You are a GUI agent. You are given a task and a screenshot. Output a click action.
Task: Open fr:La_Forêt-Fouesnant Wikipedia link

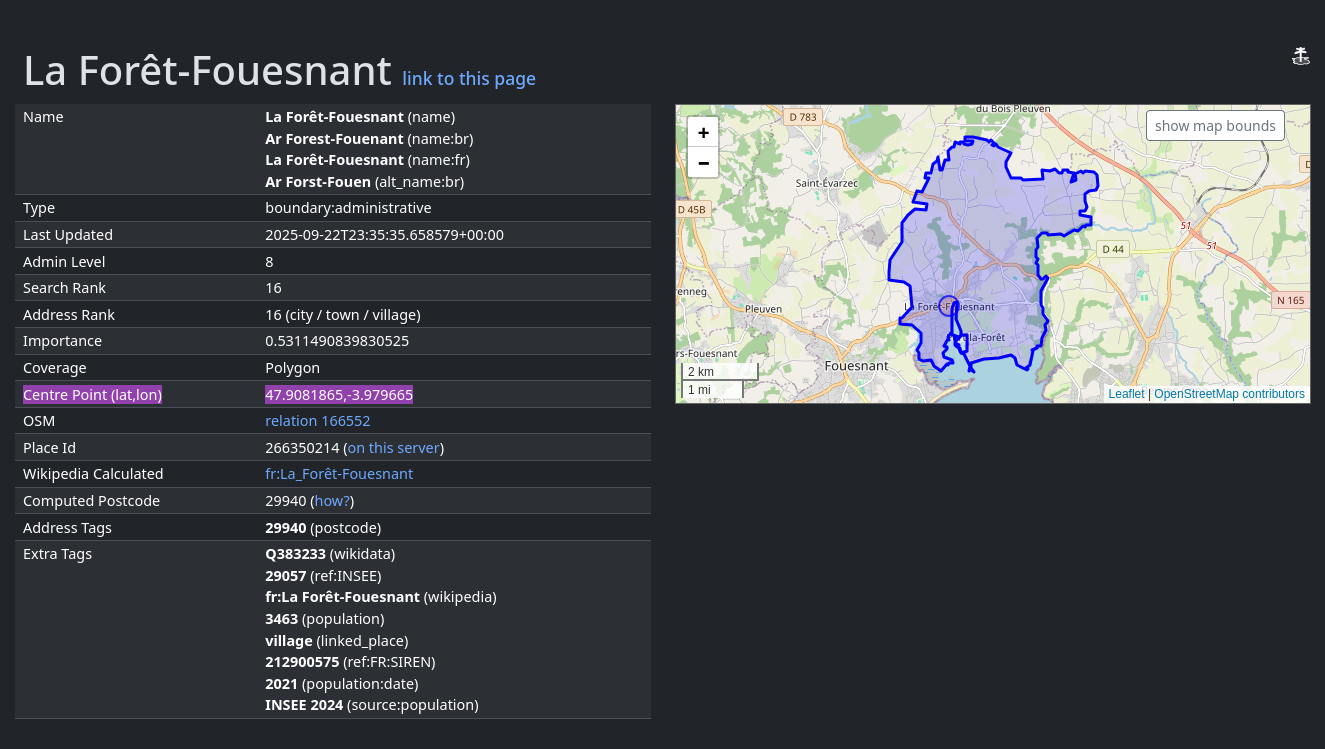tap(338, 474)
